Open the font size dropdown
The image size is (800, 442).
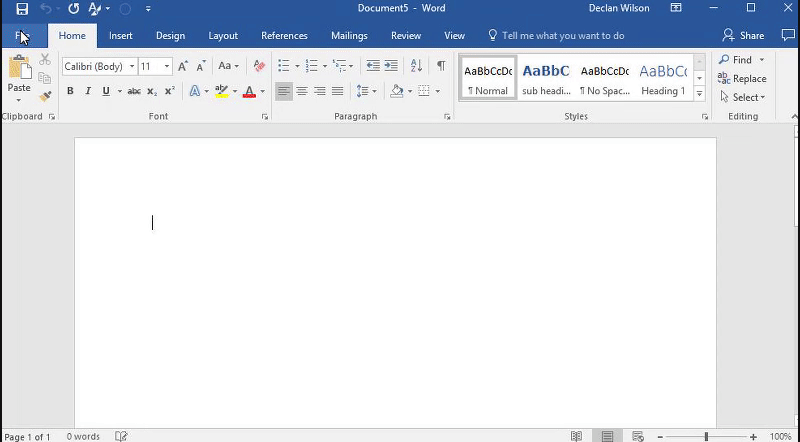(167, 67)
